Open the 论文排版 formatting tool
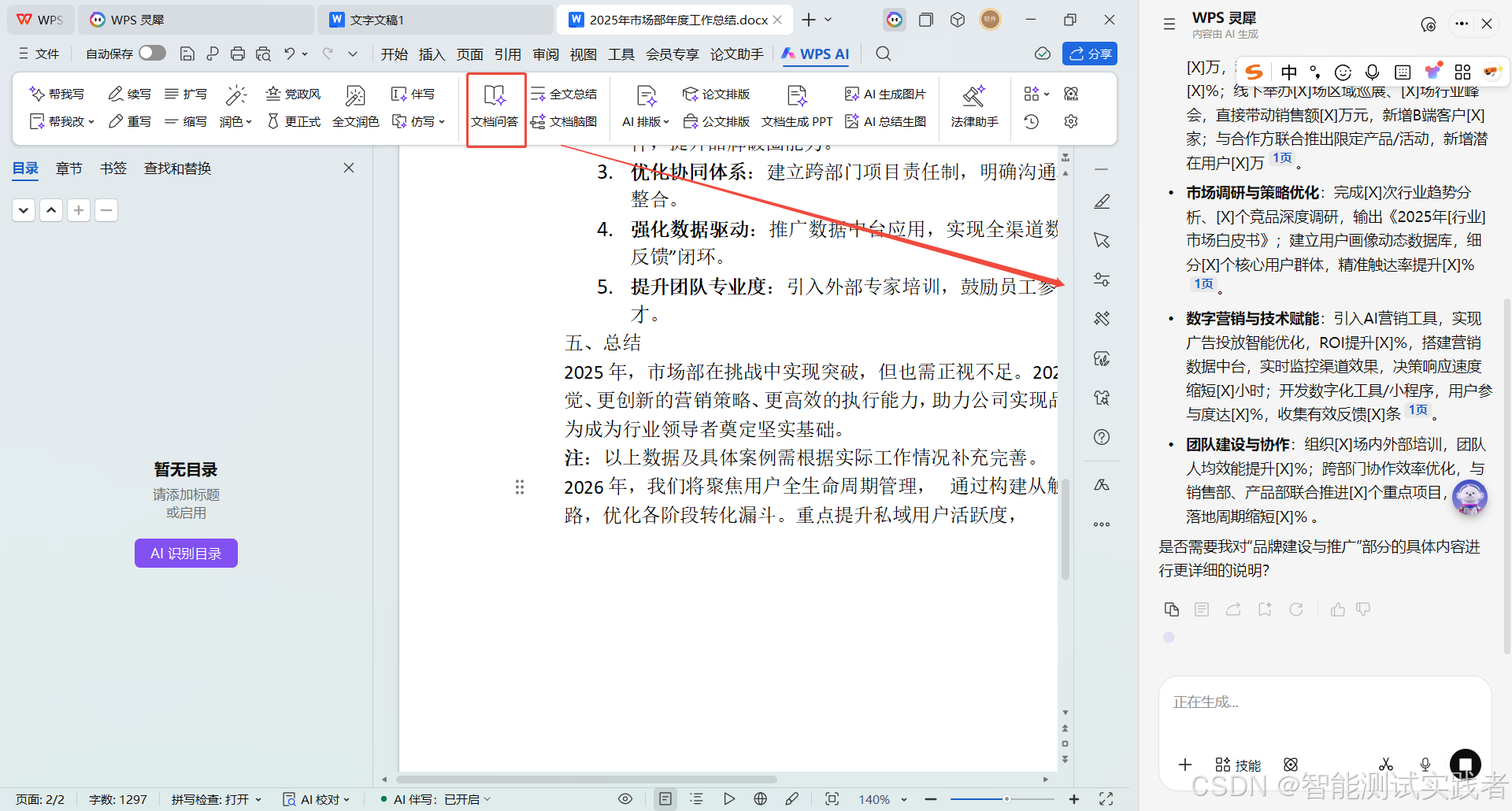Viewport: 1512px width, 811px height. point(716,93)
